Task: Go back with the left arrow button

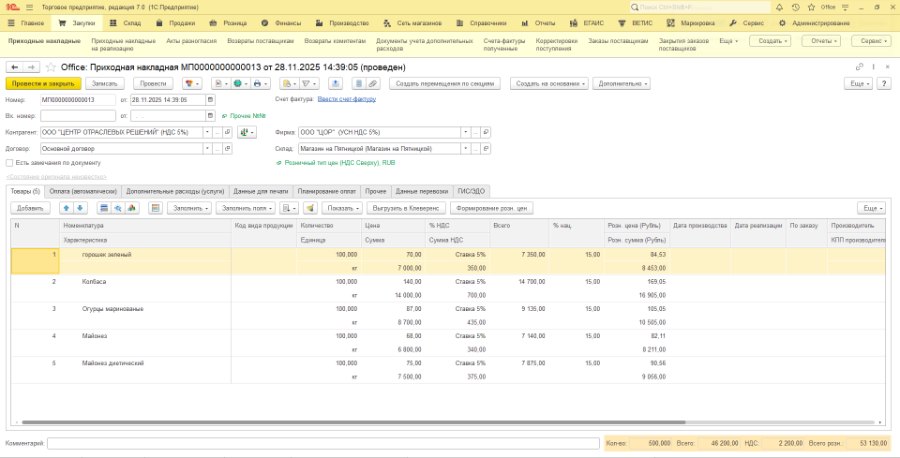Action: (15, 67)
